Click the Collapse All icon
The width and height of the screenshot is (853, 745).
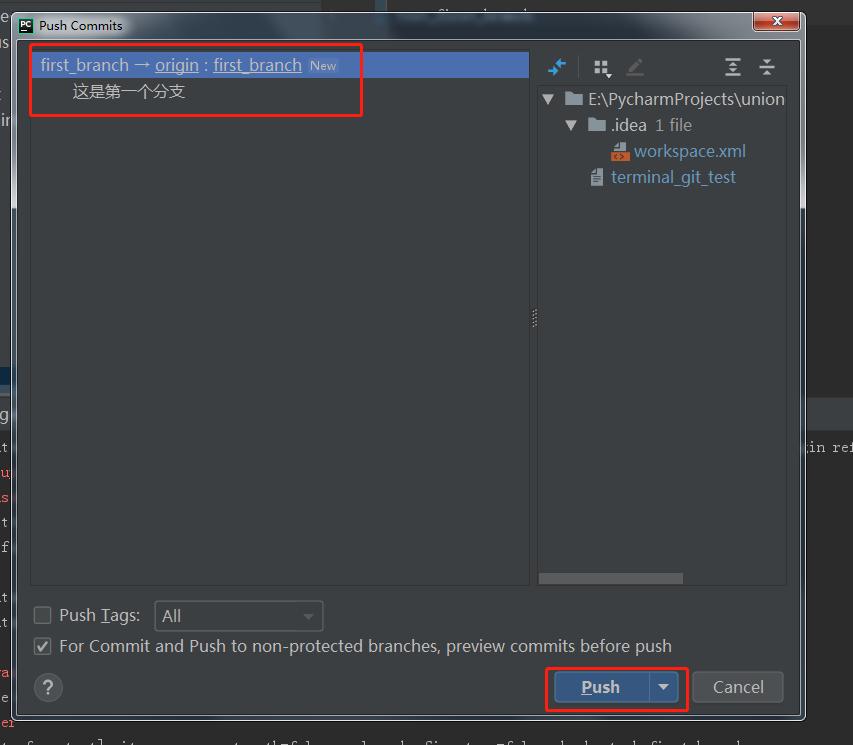click(767, 67)
